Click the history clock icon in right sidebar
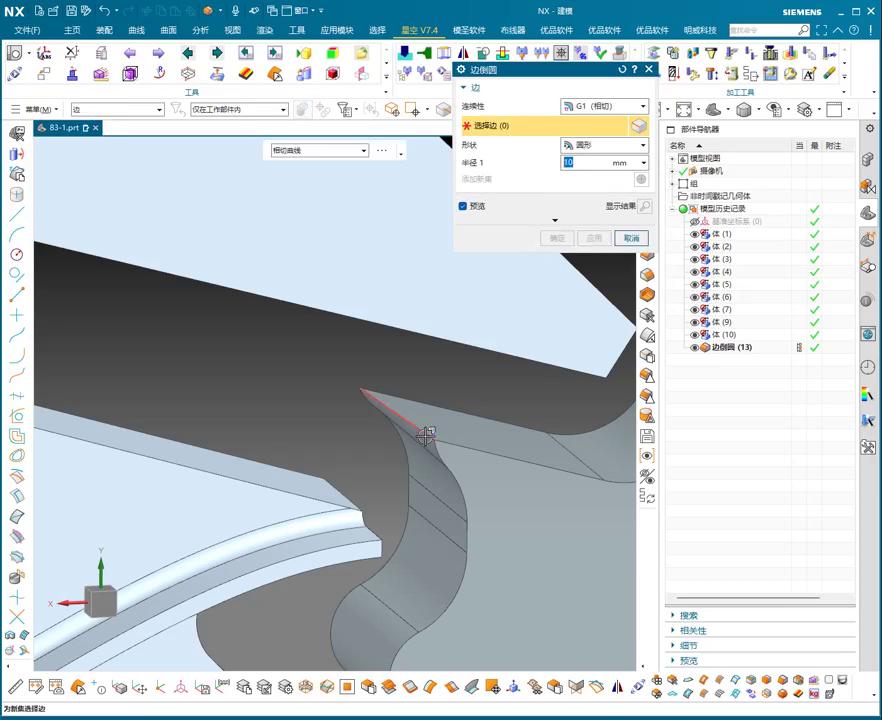This screenshot has width=882, height=720. tap(867, 367)
